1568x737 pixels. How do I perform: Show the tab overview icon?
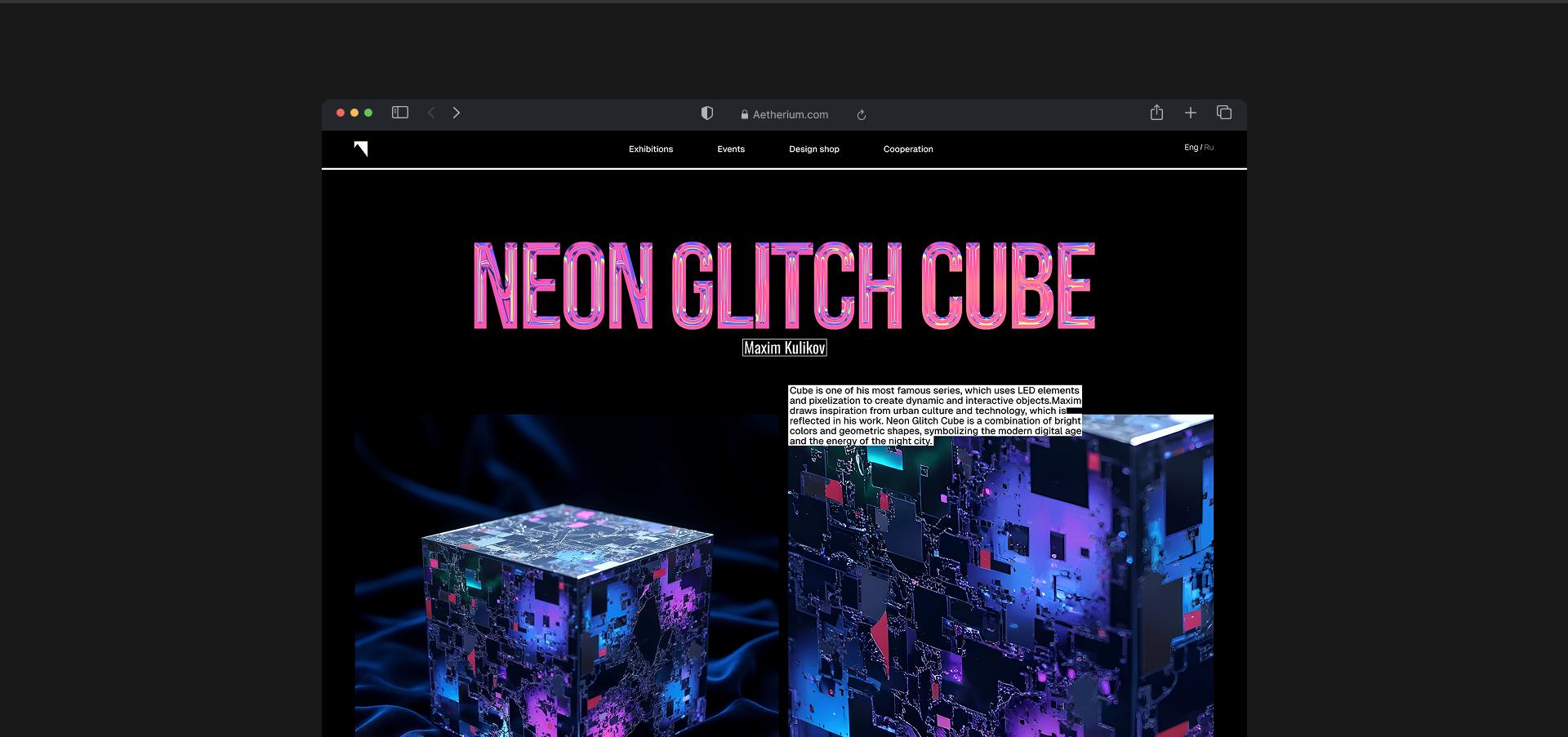(1223, 113)
